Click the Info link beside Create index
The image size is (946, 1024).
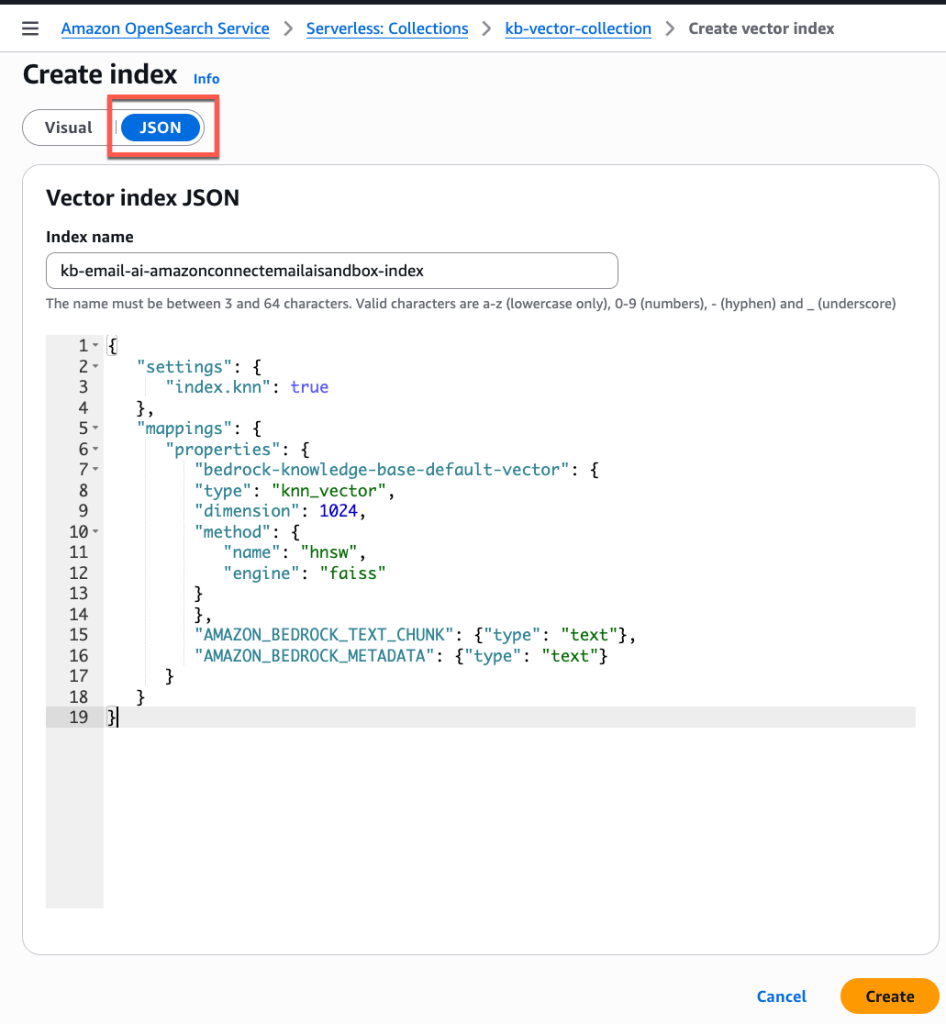pos(206,78)
